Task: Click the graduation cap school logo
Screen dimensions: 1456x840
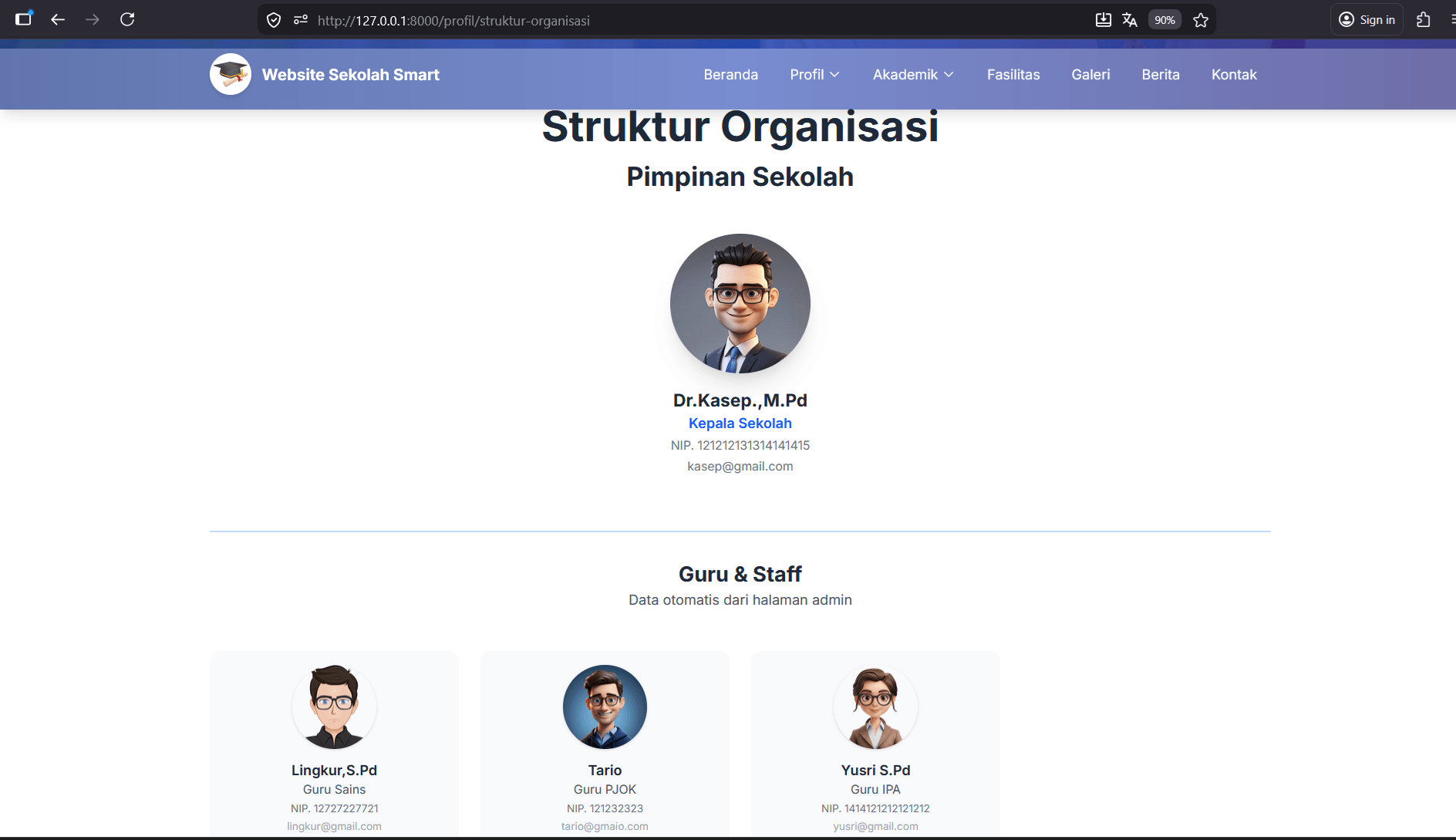Action: point(231,74)
